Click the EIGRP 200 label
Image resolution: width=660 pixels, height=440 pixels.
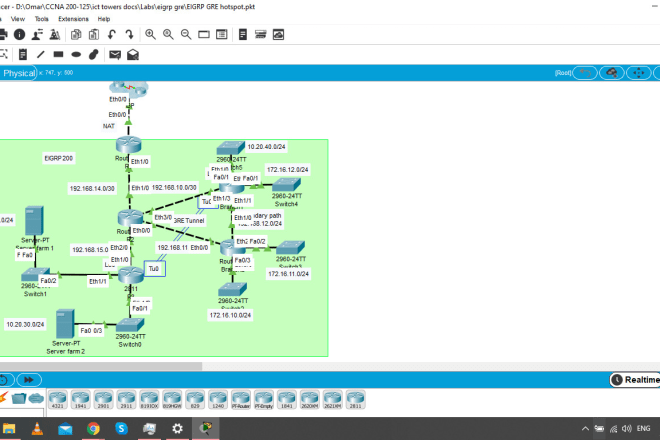(x=59, y=158)
